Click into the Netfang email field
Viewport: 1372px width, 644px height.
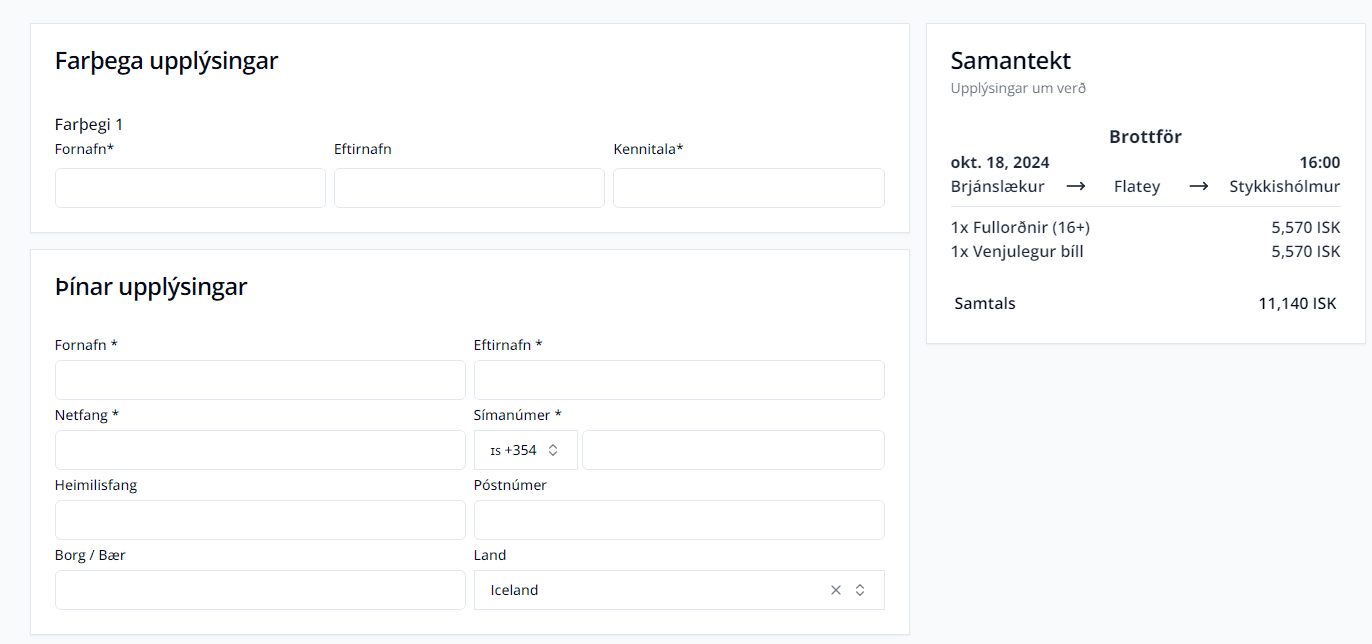pyautogui.click(x=260, y=450)
